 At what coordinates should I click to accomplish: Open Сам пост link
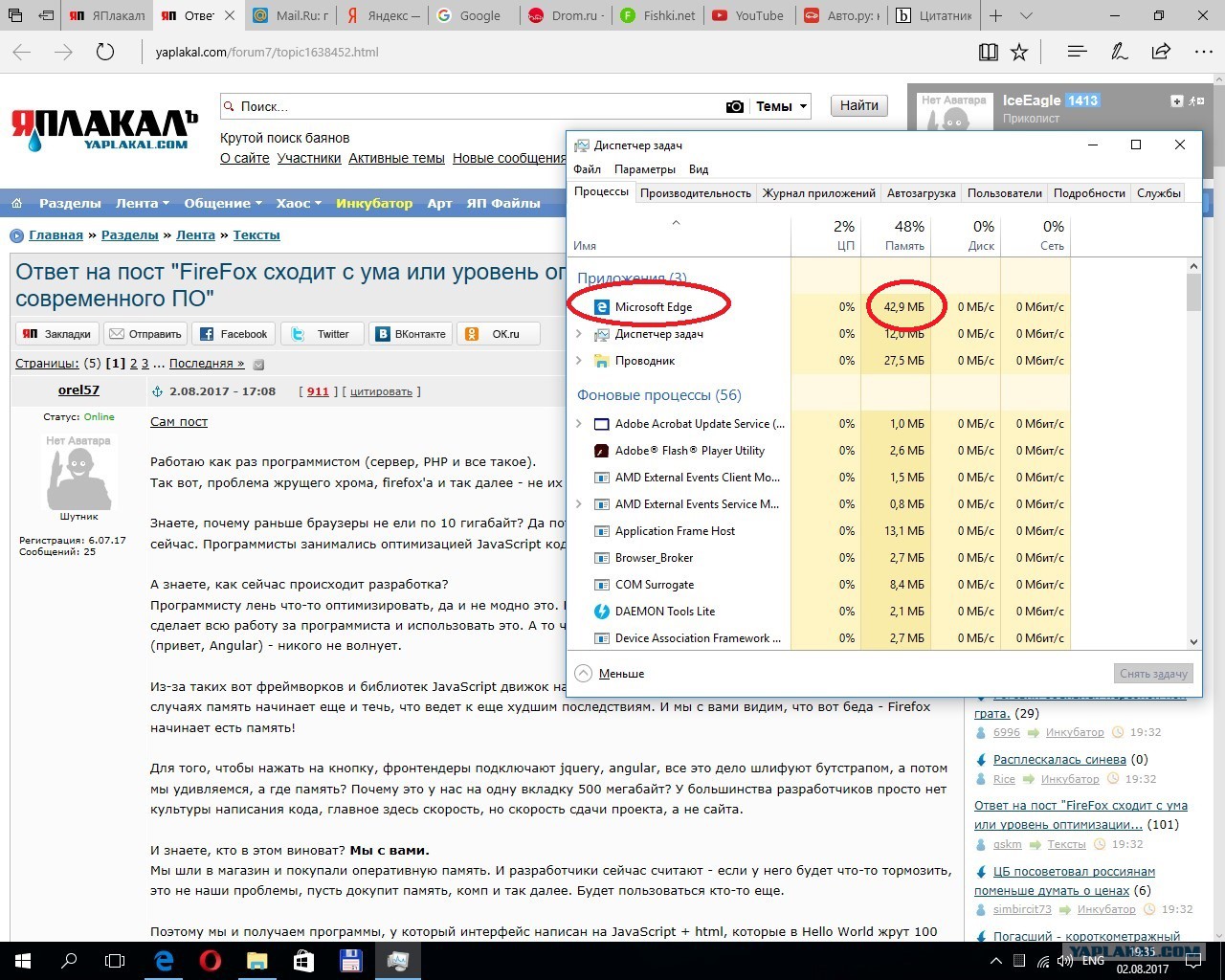pos(179,421)
